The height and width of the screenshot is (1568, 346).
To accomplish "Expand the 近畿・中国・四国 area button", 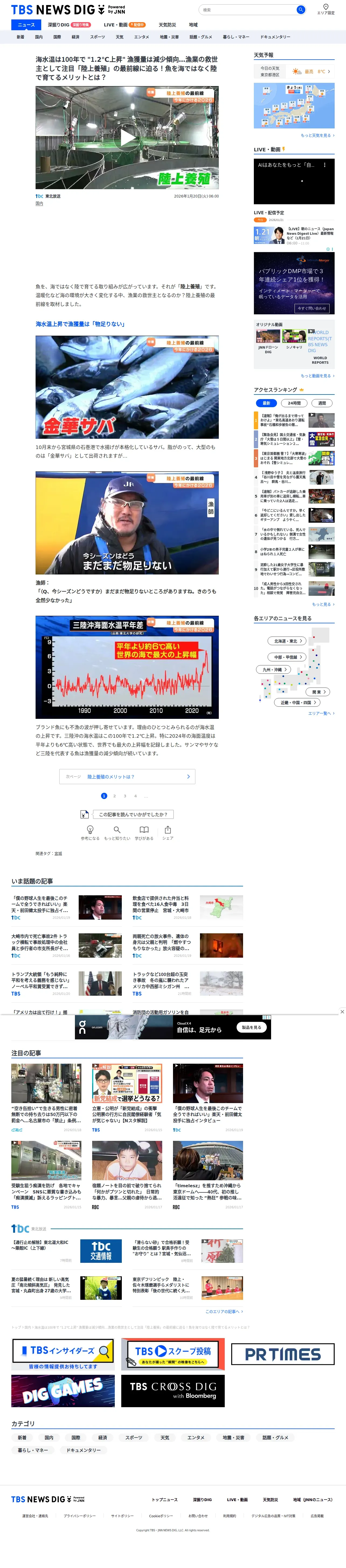I will (297, 702).
